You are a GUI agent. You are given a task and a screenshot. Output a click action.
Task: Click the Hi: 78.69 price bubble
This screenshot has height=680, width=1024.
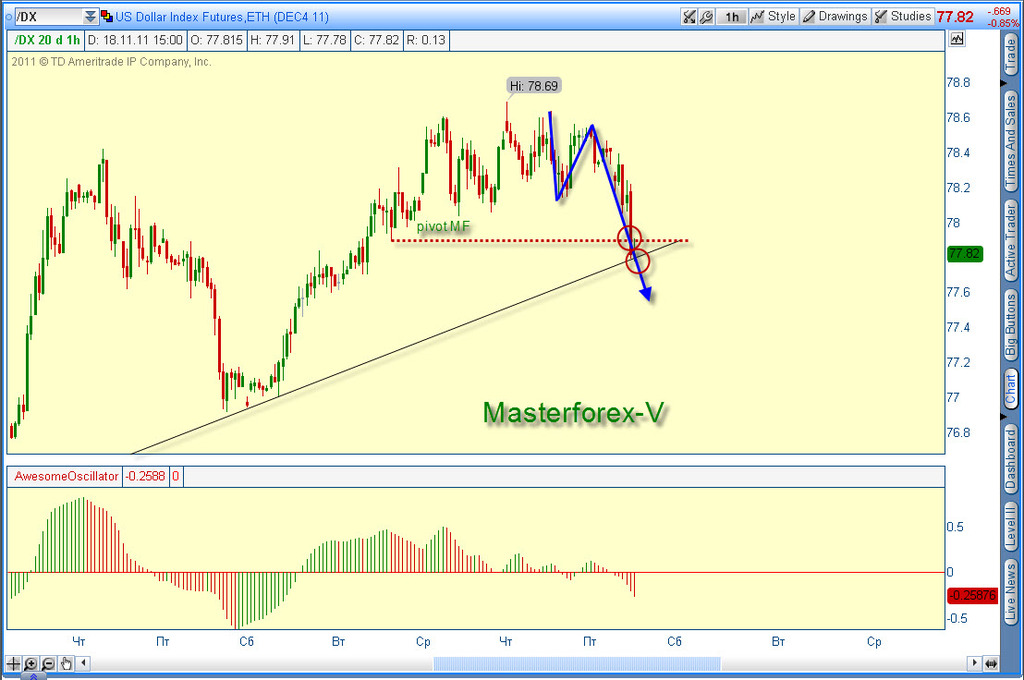tap(534, 86)
